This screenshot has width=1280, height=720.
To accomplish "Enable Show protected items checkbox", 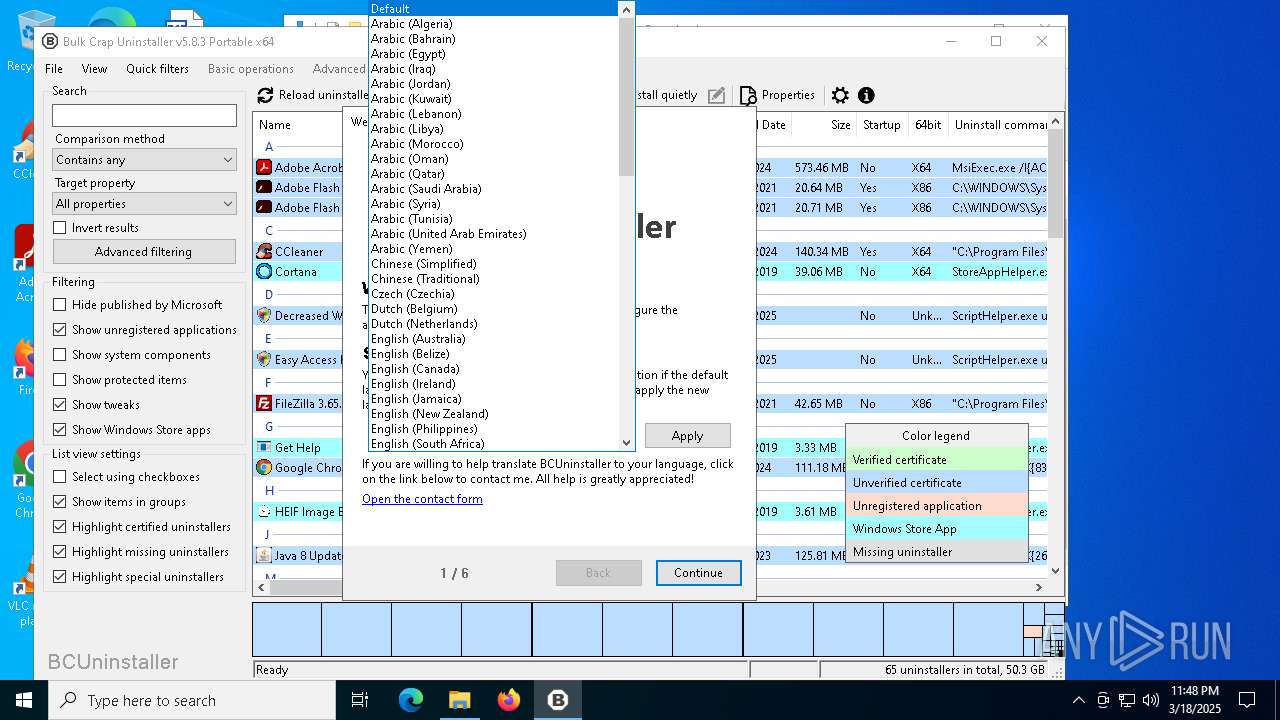I will click(x=60, y=380).
